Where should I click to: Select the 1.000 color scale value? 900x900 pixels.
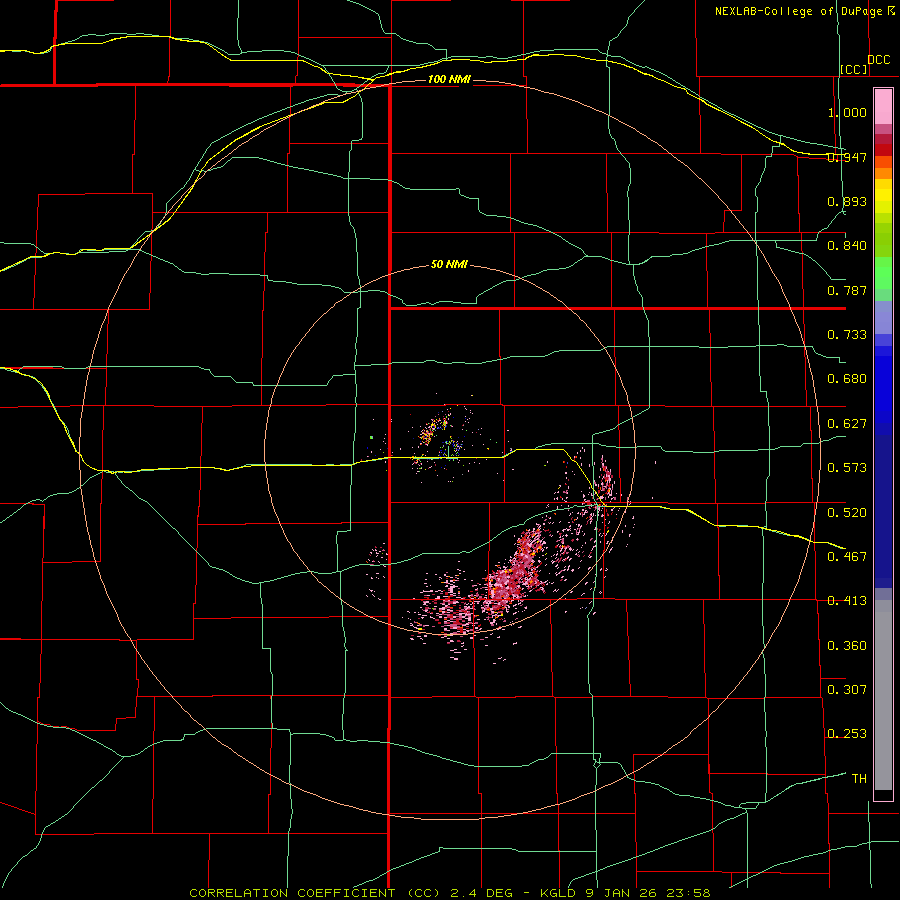pos(847,112)
